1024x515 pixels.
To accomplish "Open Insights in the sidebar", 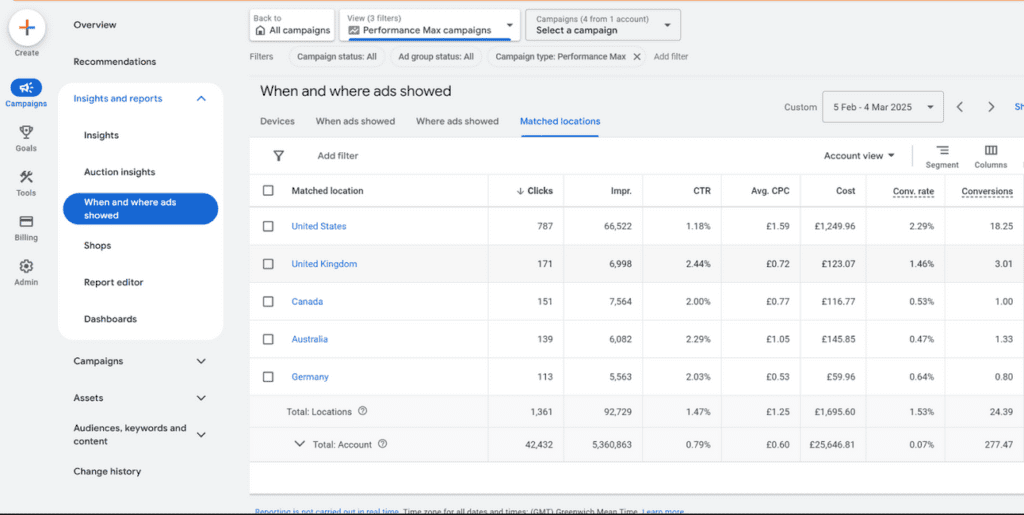I will click(101, 136).
